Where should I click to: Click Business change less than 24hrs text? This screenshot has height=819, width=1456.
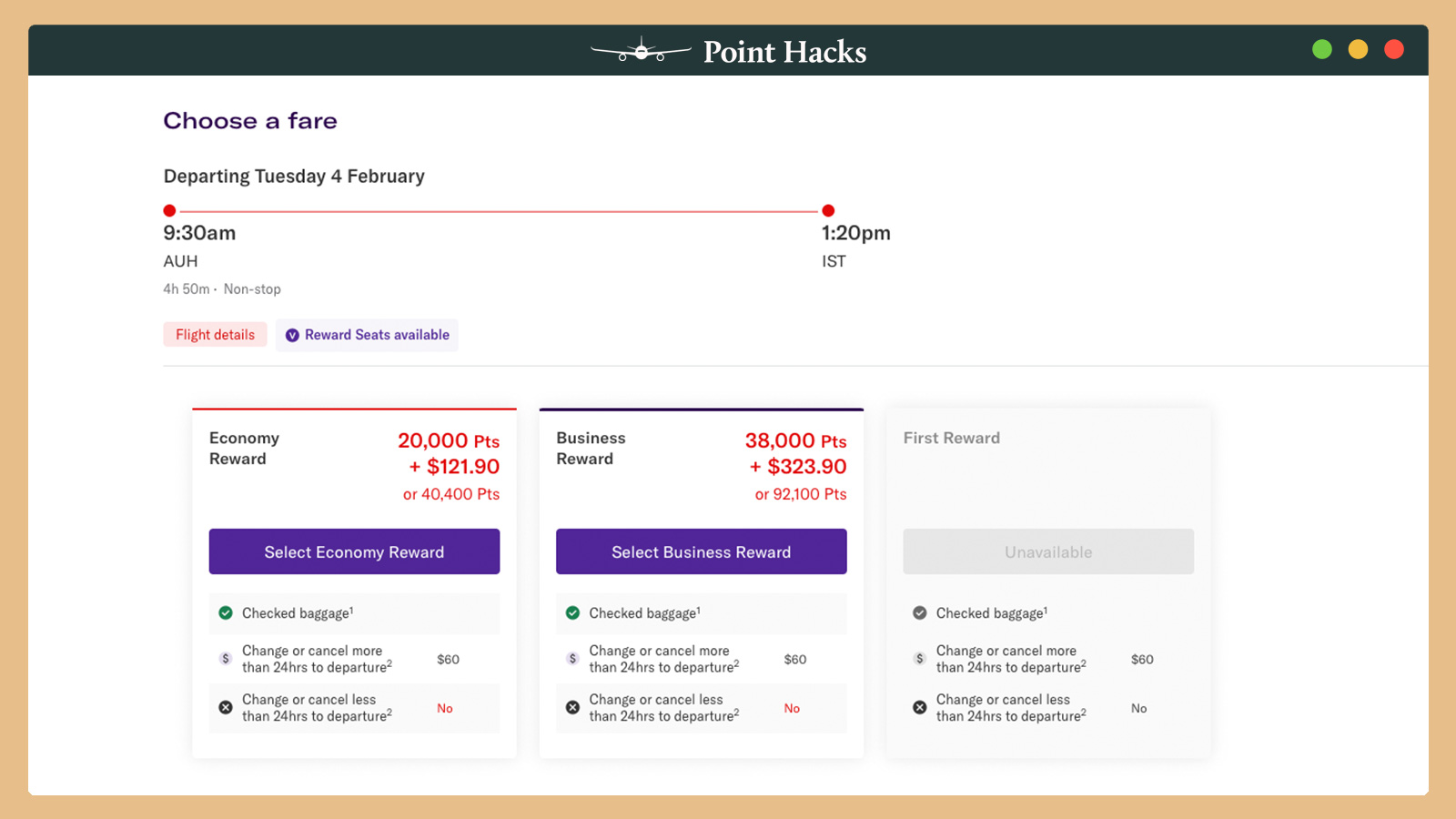(663, 708)
